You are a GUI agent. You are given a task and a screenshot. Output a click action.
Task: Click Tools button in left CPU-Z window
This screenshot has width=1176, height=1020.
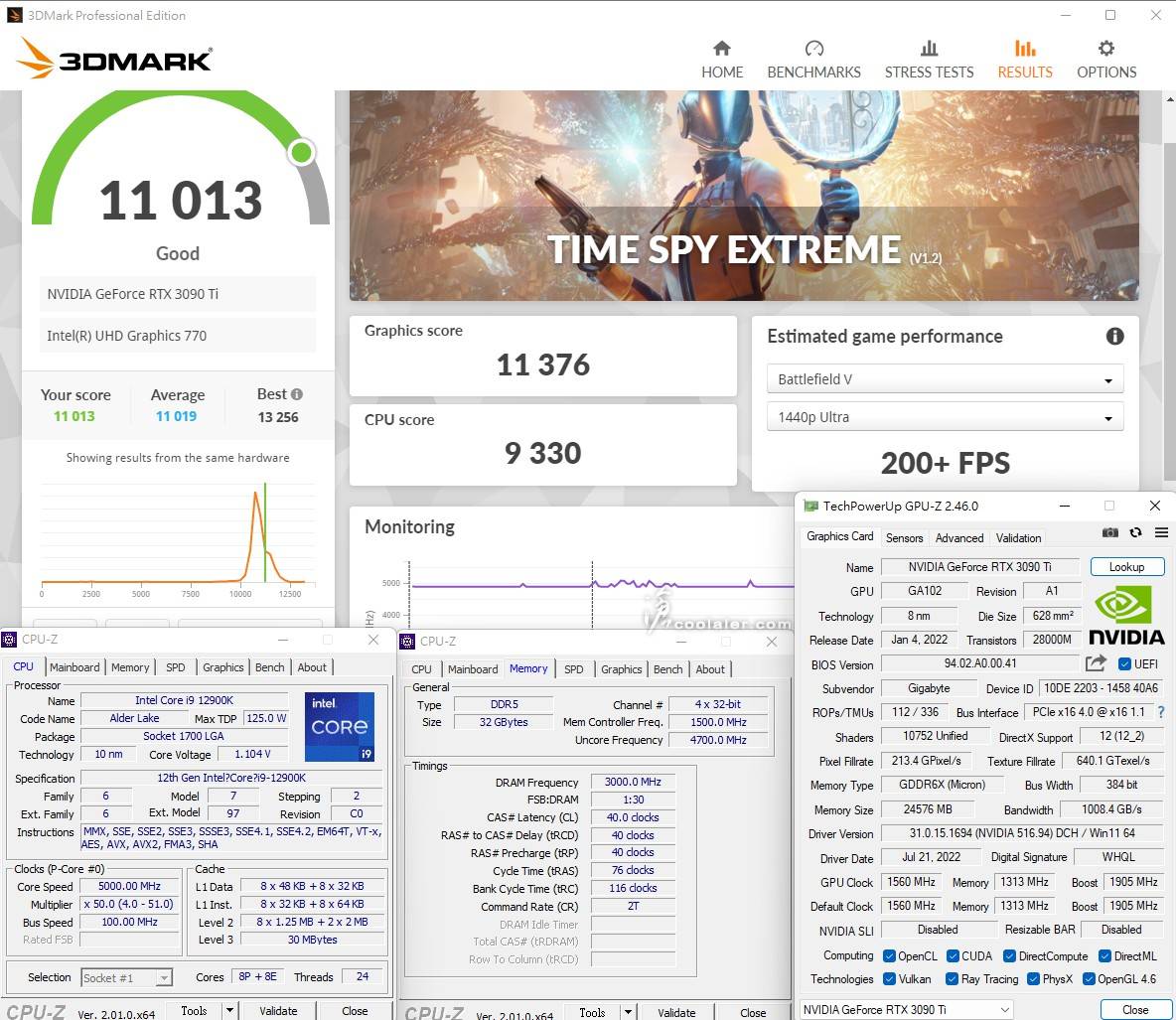(194, 1010)
